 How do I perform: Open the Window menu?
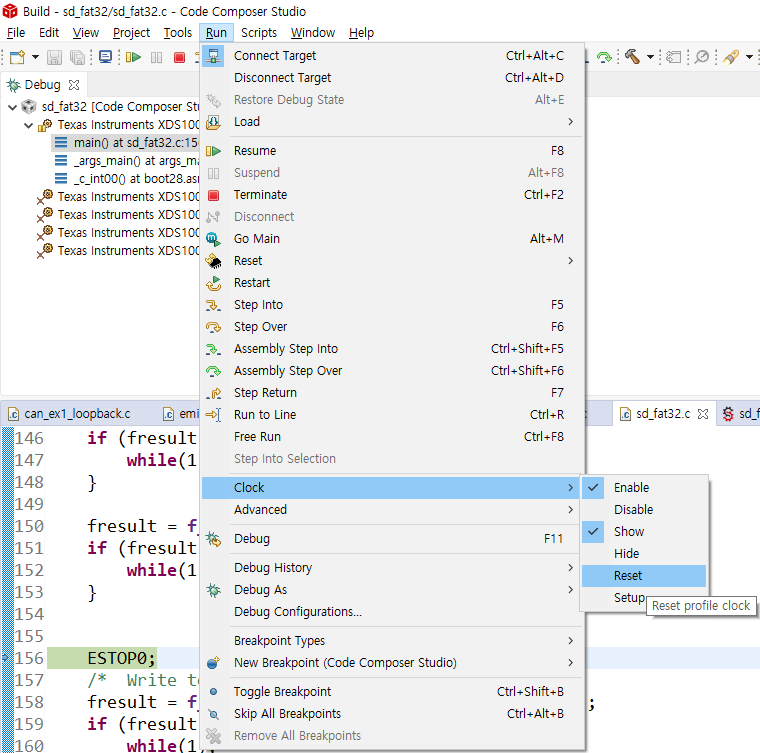[x=313, y=33]
